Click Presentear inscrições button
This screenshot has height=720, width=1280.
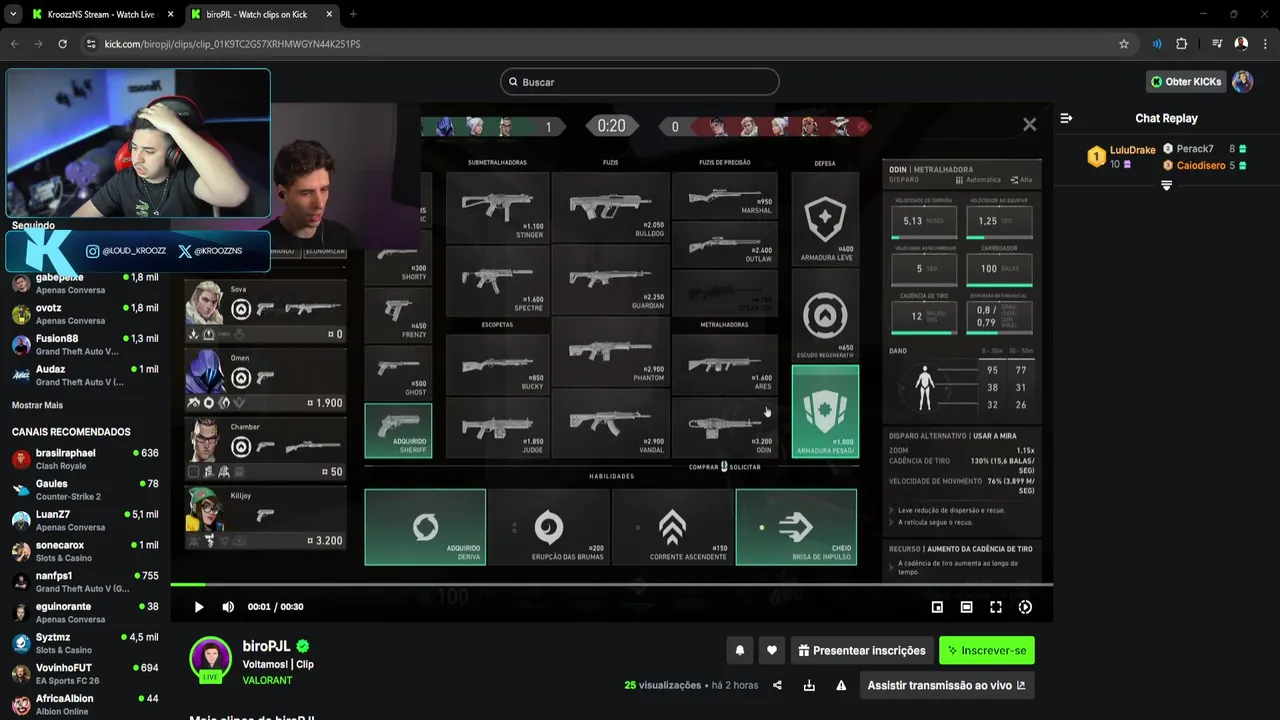tap(862, 650)
